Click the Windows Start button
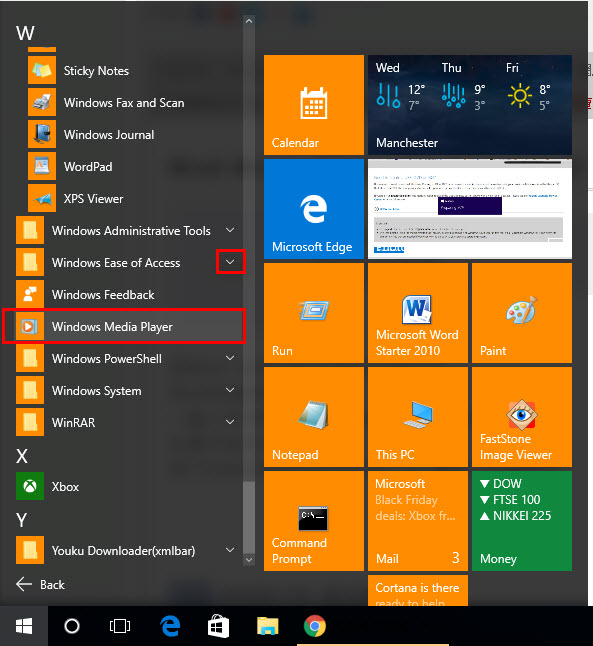The height and width of the screenshot is (646, 593). (x=24, y=626)
